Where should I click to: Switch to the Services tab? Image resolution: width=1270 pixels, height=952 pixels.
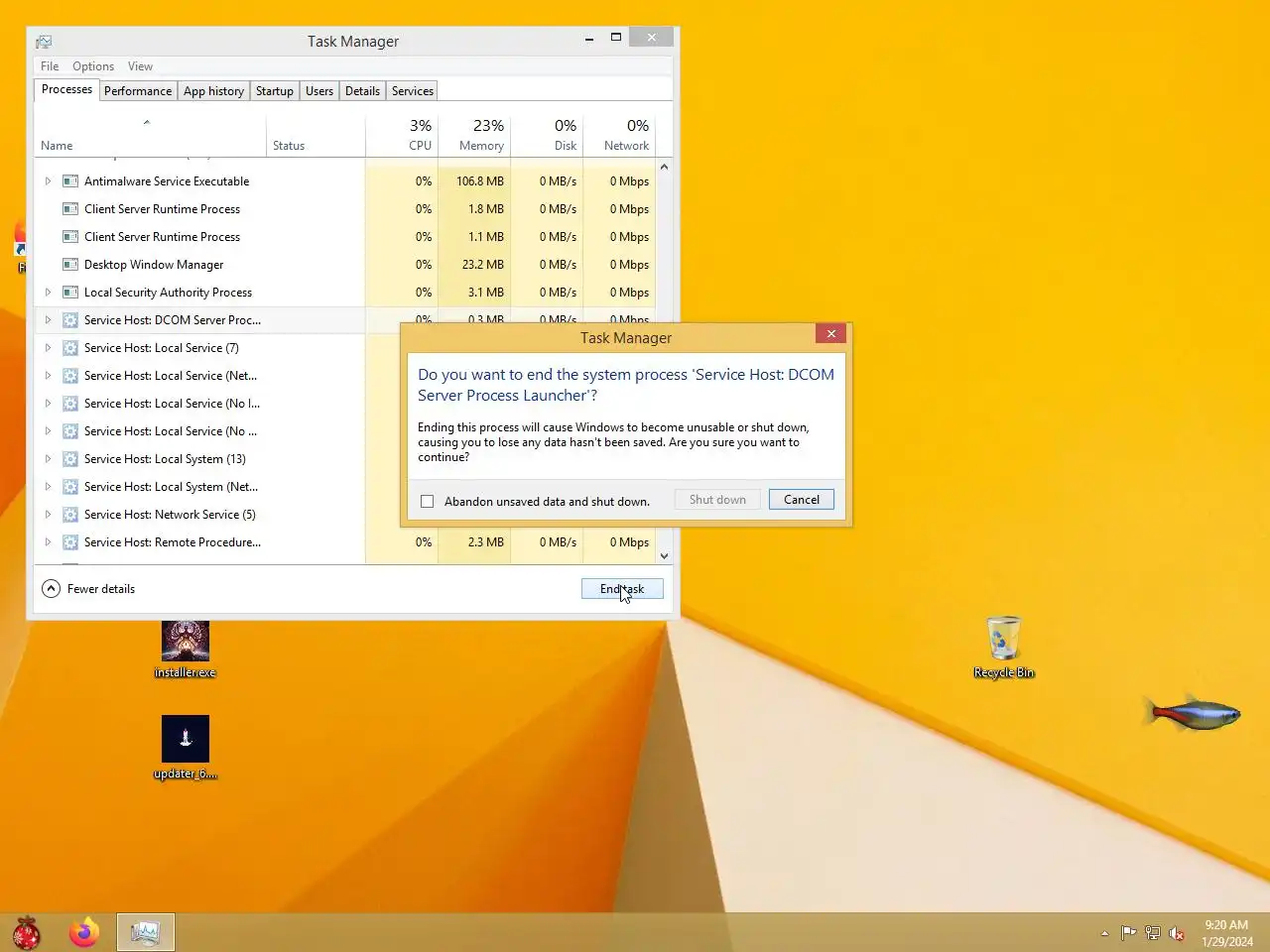pyautogui.click(x=413, y=91)
